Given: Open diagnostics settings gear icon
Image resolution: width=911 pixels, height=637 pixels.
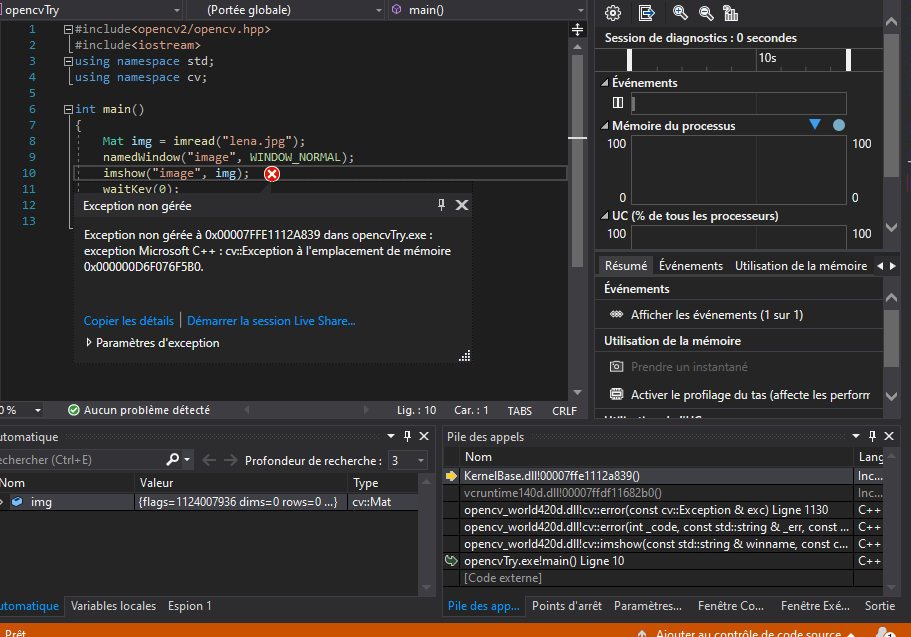Looking at the screenshot, I should click(613, 13).
